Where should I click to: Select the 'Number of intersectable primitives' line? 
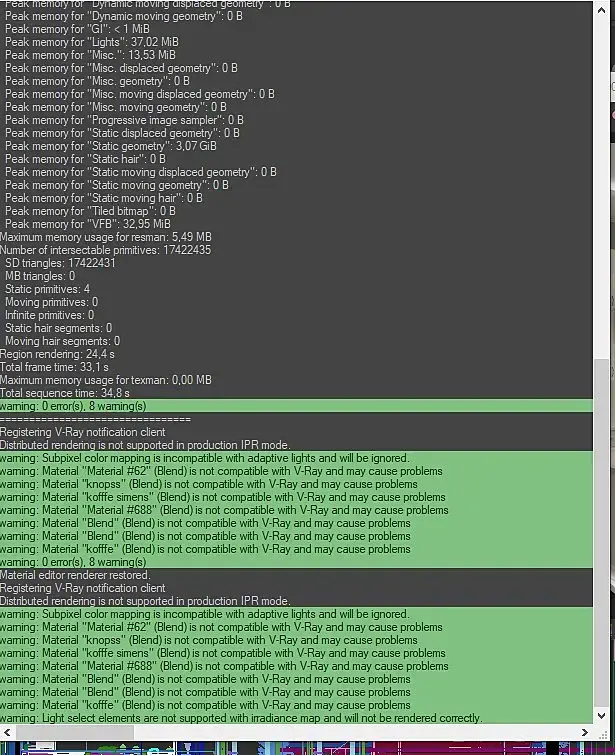click(105, 250)
